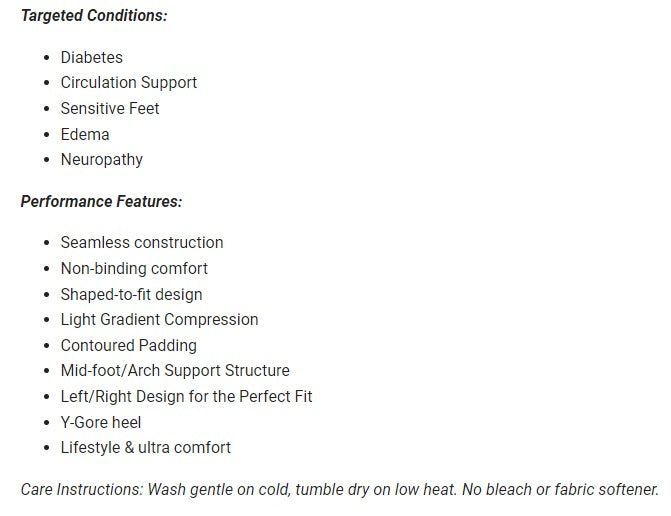Screen dimensions: 671x516
Task: Select the Contoured Padding text
Action: click(129, 345)
